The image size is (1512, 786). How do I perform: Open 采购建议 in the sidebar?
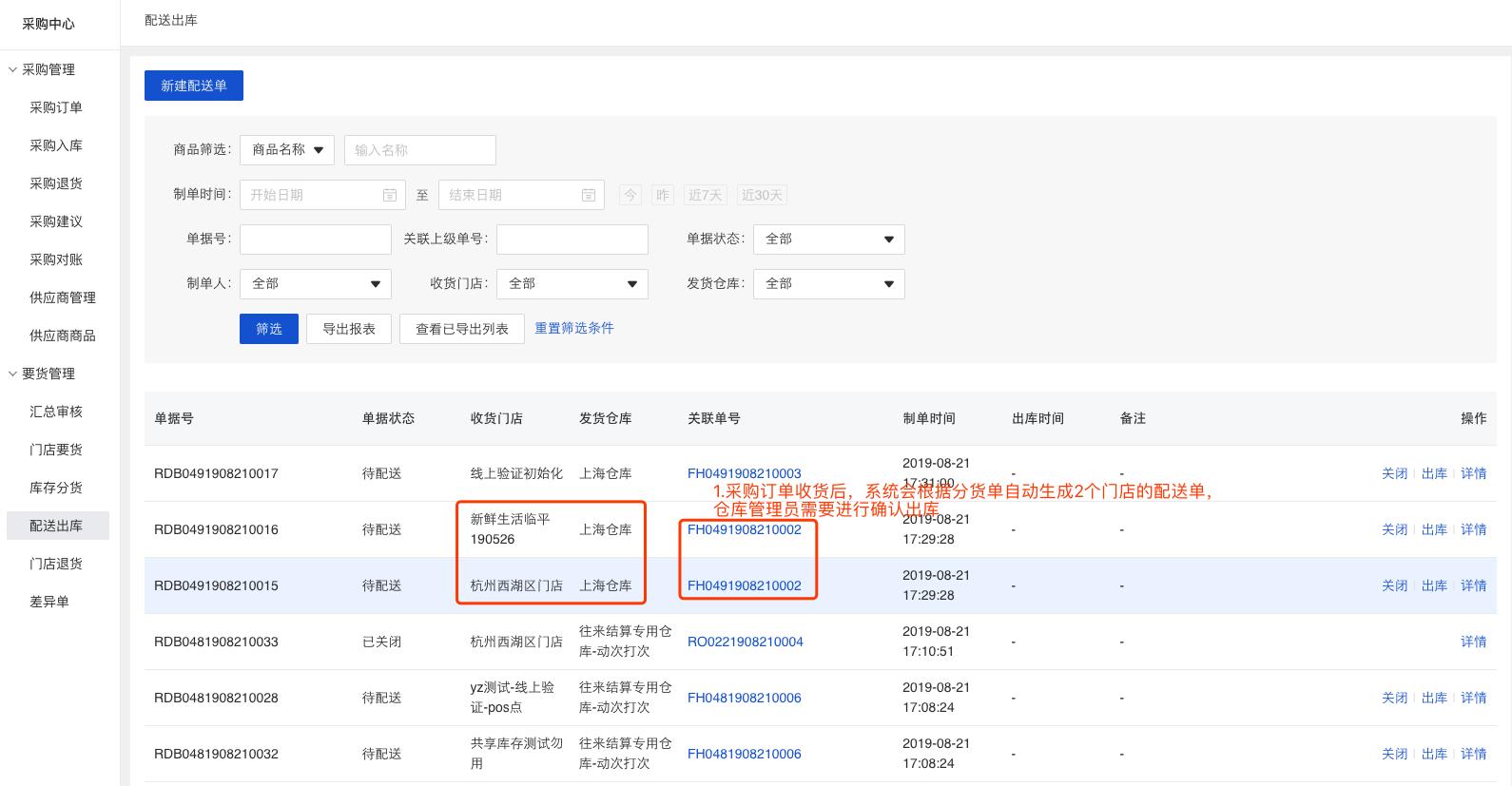[x=56, y=221]
